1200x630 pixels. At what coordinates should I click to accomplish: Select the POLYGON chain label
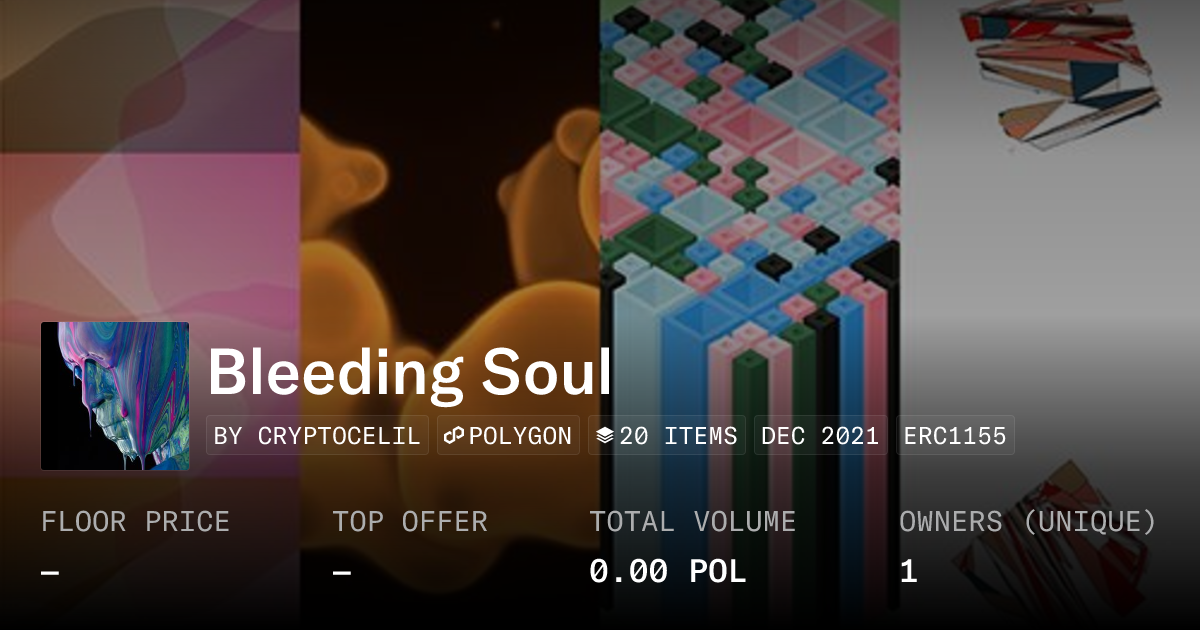(x=520, y=436)
